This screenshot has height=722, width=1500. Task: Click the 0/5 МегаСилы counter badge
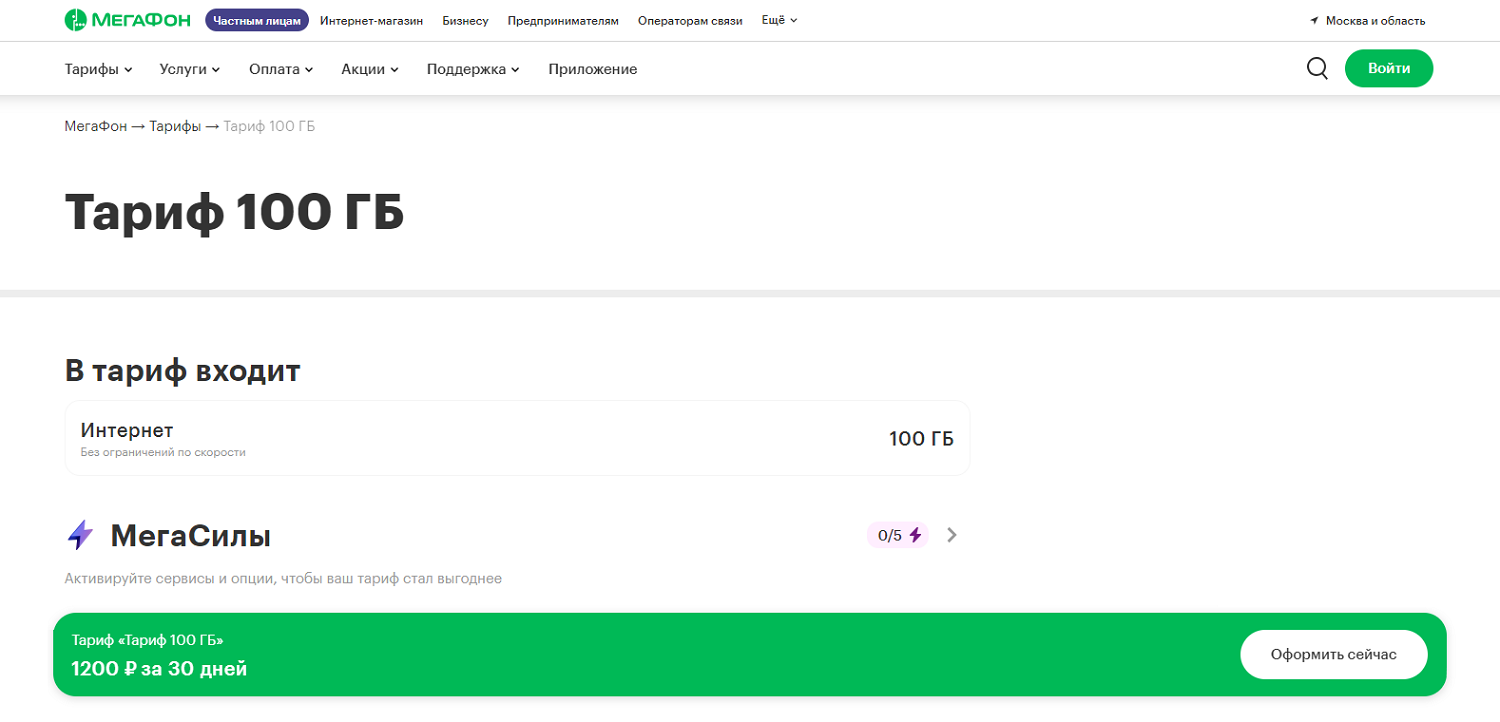pos(897,535)
